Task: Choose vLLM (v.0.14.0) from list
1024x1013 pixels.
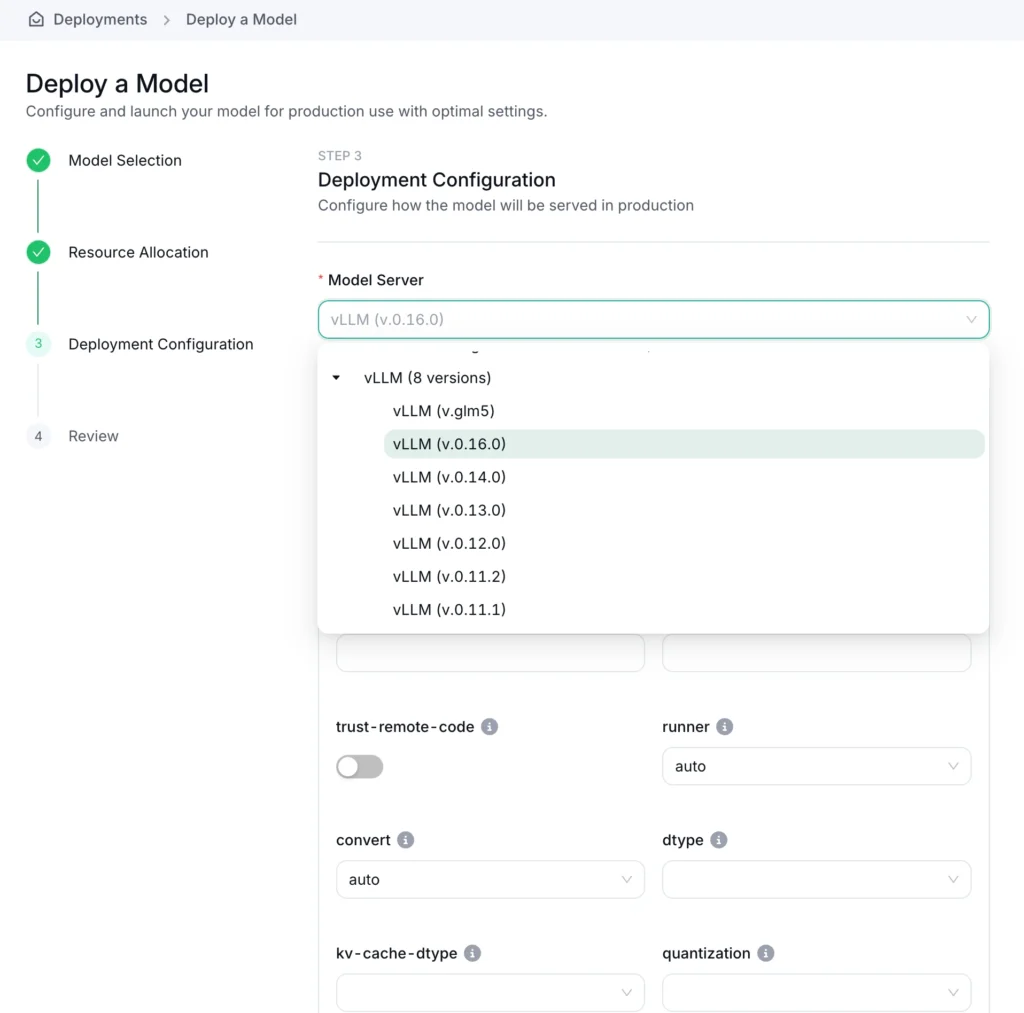Action: click(x=449, y=477)
